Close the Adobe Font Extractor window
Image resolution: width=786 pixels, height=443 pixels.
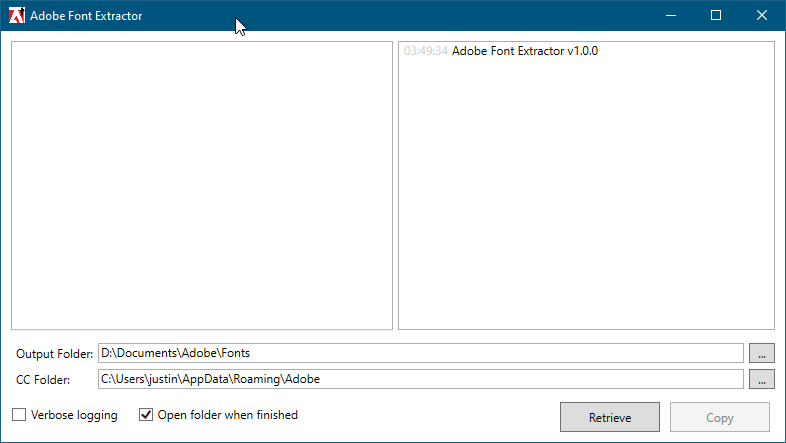[762, 16]
